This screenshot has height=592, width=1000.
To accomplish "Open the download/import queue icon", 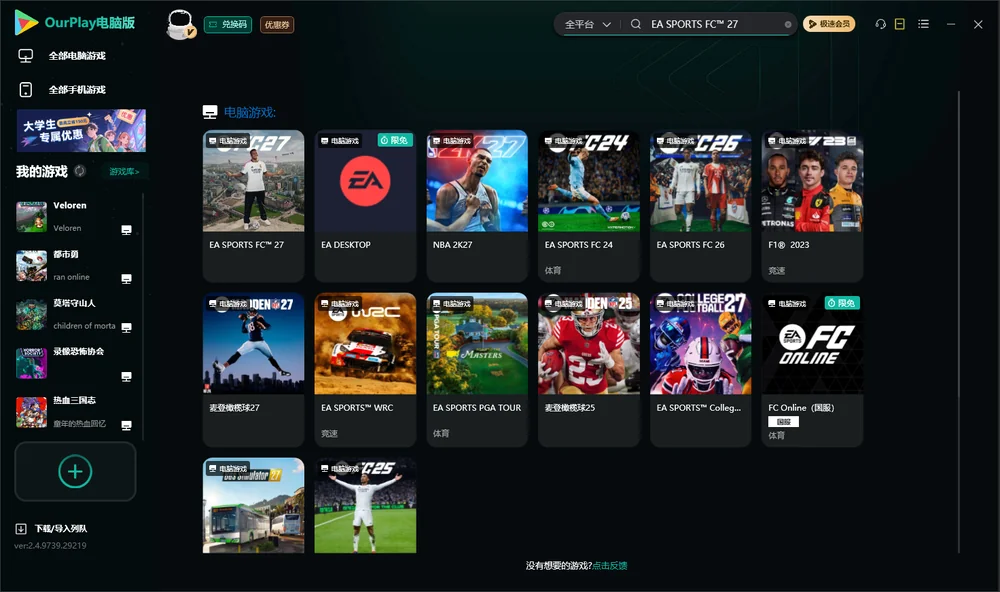I will coord(21,528).
